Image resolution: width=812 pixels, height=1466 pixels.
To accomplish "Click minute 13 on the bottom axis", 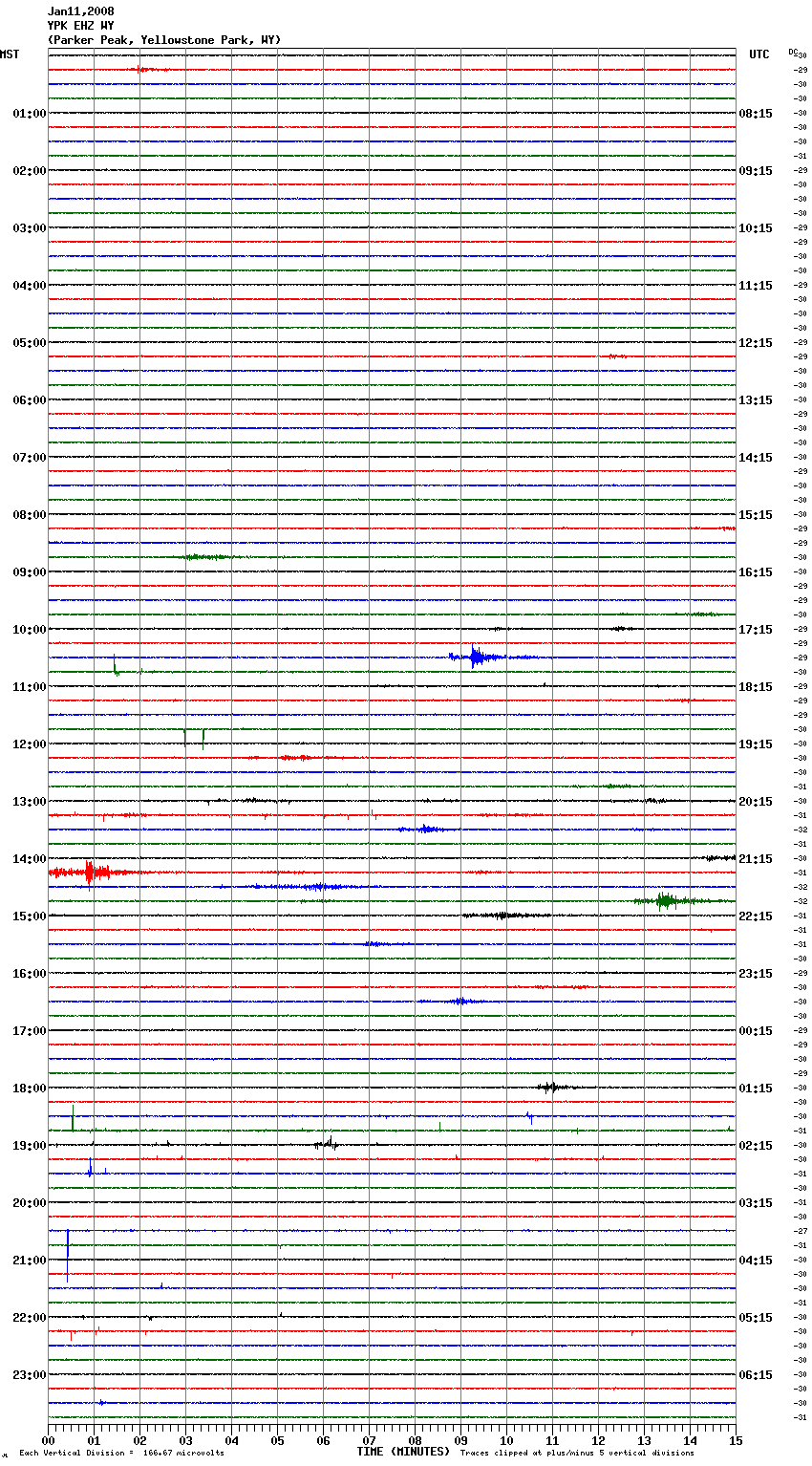I will tap(644, 1439).
